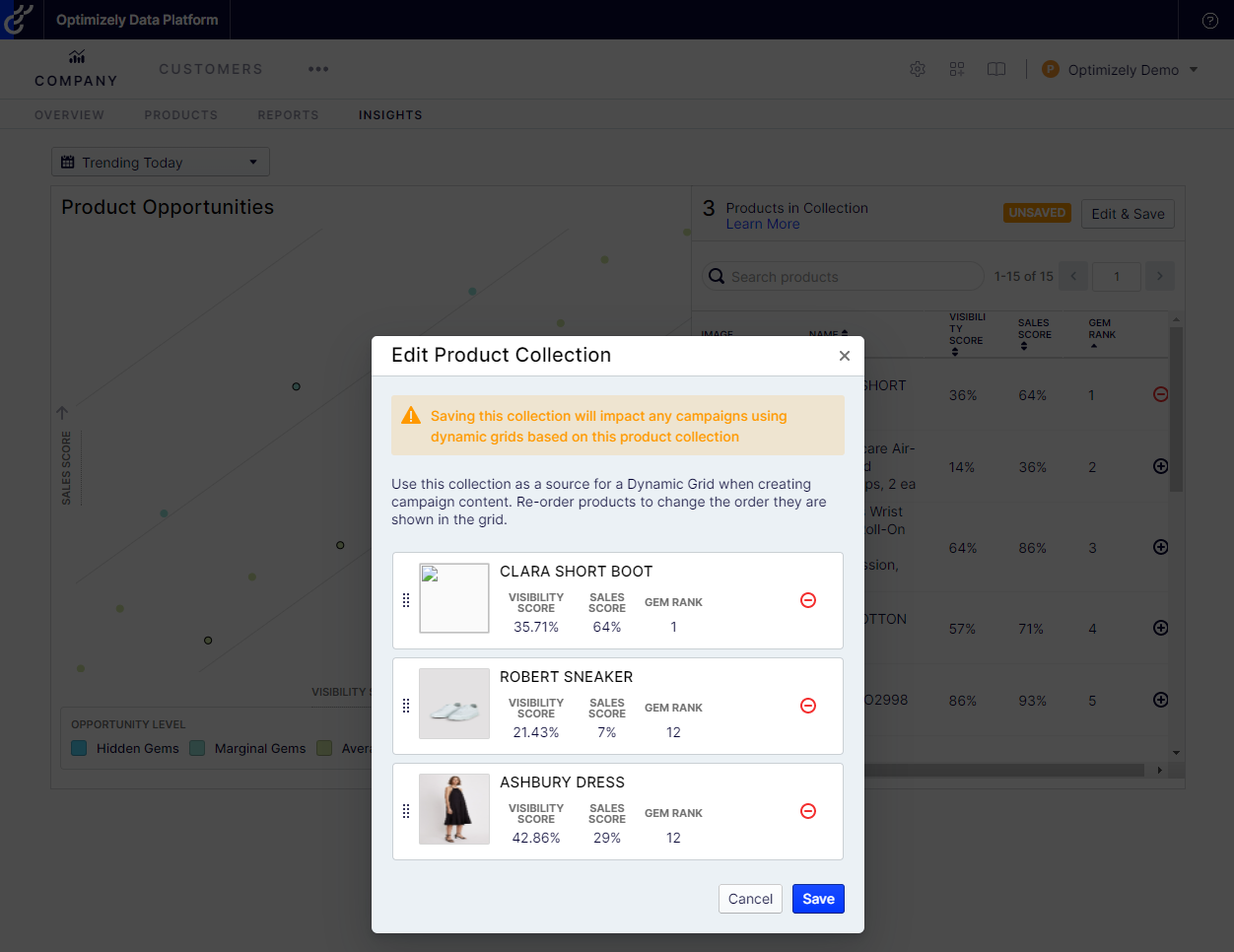Image resolution: width=1234 pixels, height=952 pixels.
Task: Switch to Overview tab
Action: tap(69, 115)
